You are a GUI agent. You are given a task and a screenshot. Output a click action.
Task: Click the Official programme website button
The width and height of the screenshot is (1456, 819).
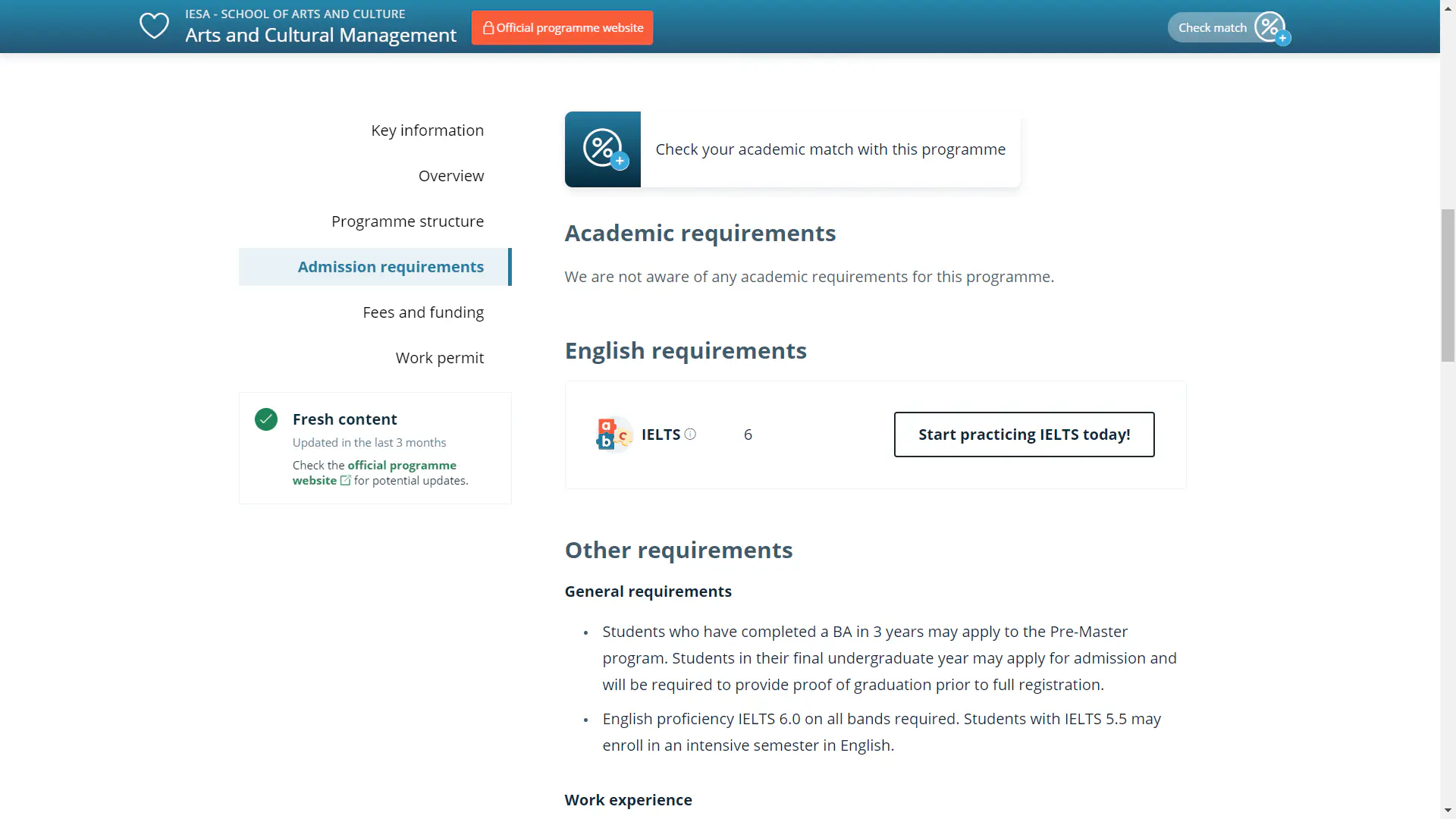pos(562,27)
